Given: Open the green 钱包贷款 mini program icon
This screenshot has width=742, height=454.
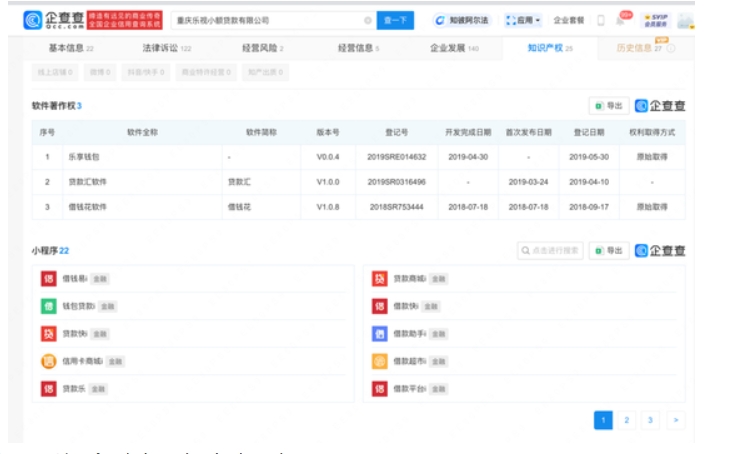Looking at the screenshot, I should click(48, 306).
